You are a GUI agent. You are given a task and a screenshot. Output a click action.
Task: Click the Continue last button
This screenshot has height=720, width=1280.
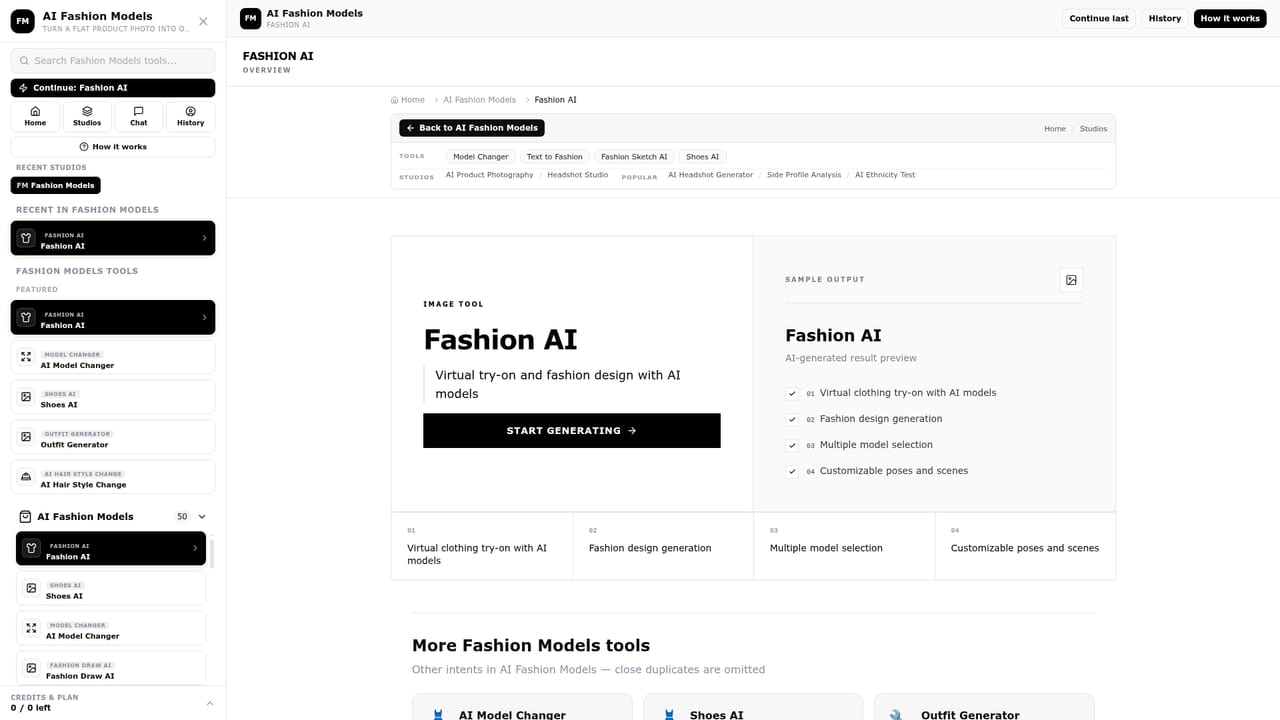(1098, 18)
